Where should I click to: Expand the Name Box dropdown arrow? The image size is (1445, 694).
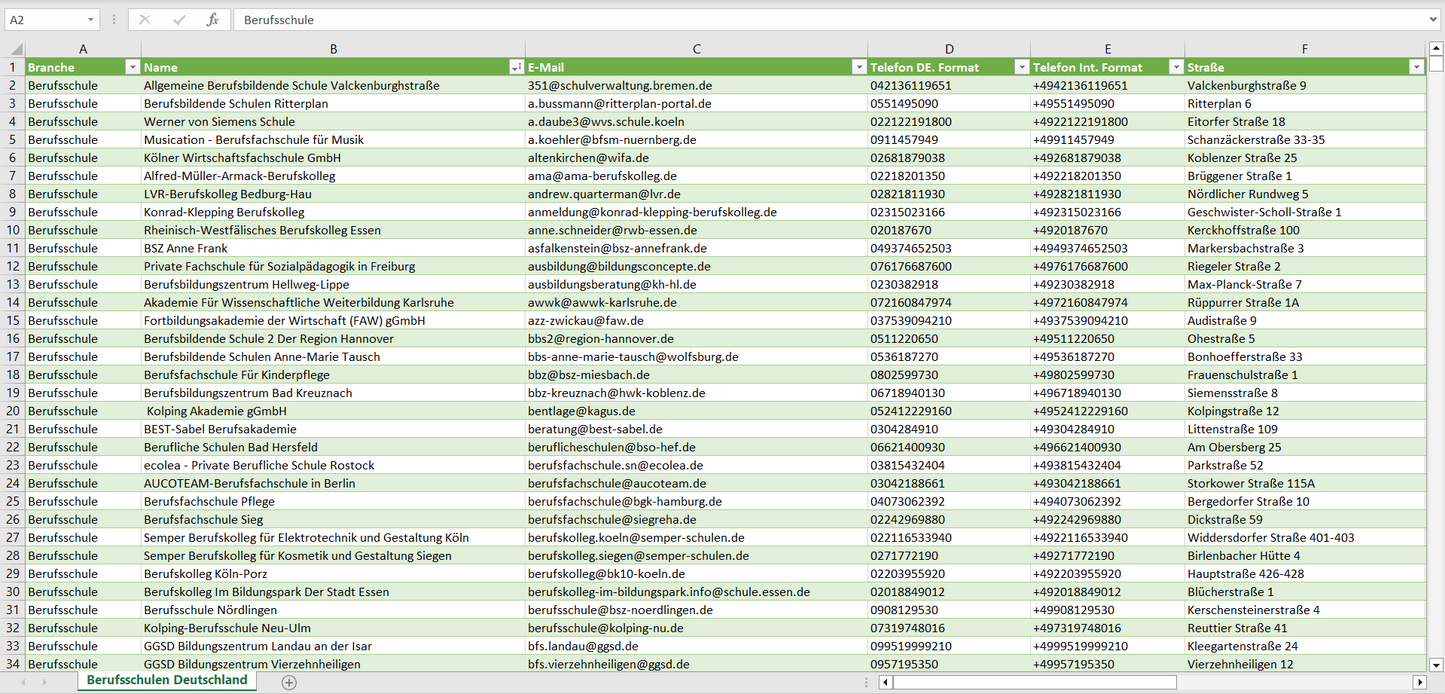point(90,20)
